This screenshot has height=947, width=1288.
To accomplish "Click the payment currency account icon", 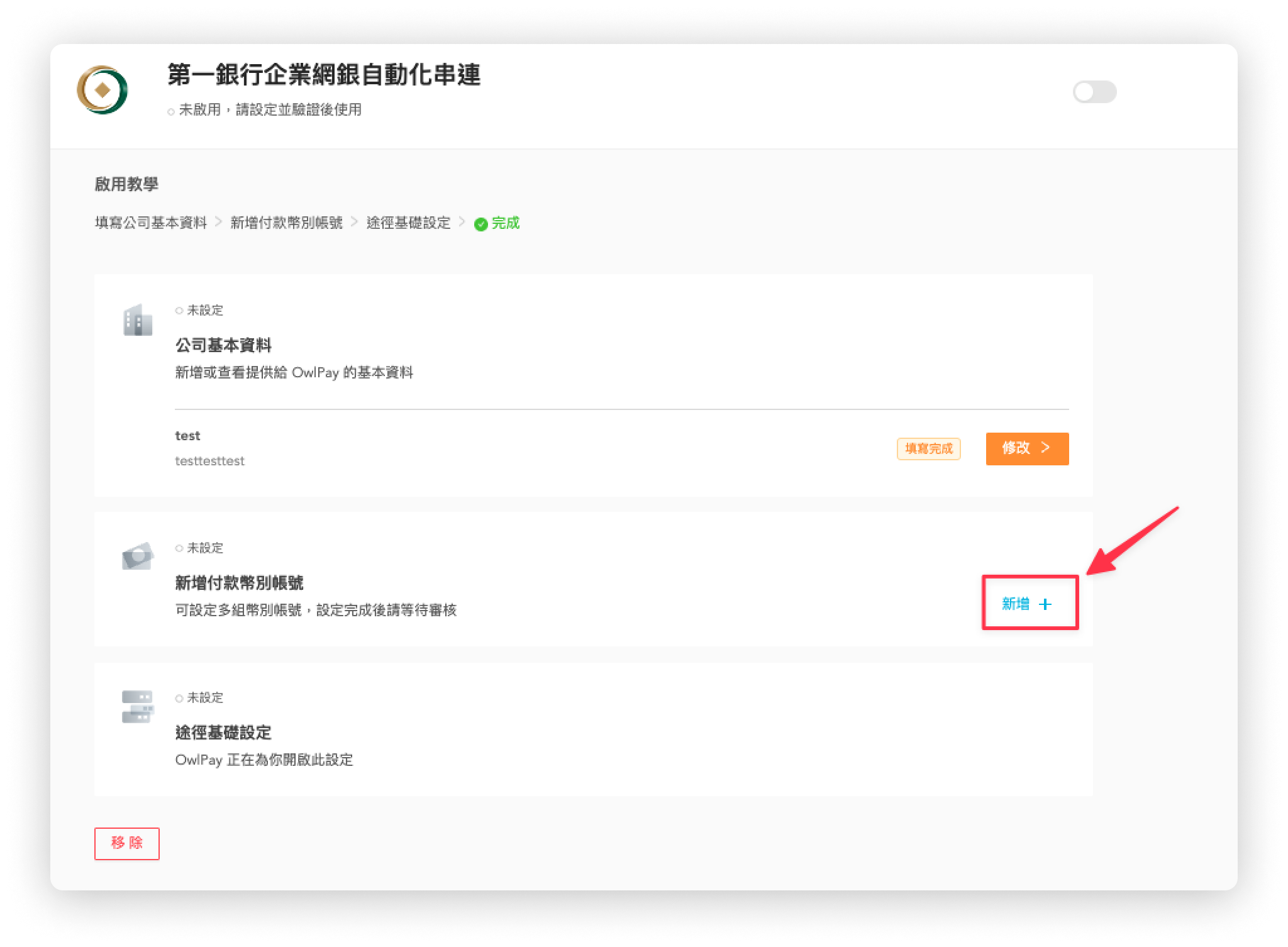I will (138, 556).
